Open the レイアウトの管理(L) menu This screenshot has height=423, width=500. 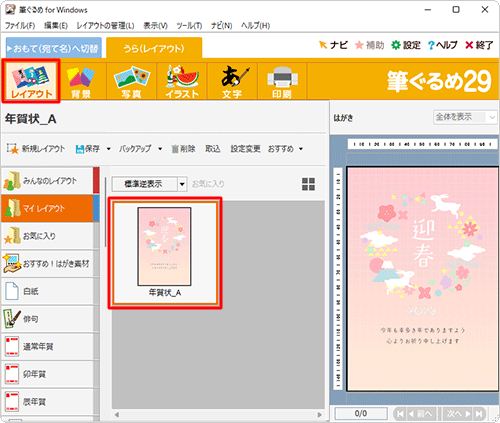point(105,26)
